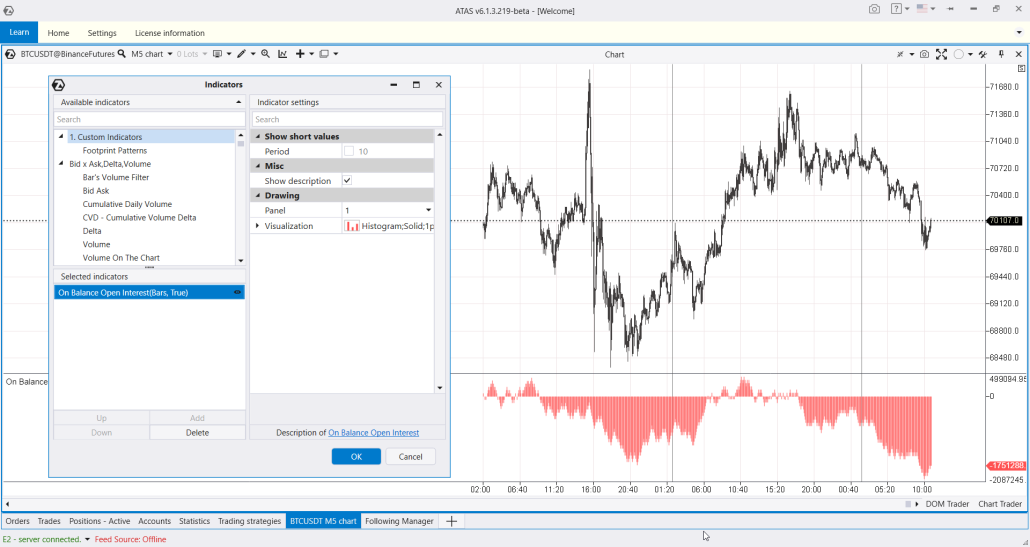Click the Chart Trader button
1030x547 pixels.
tap(1000, 504)
